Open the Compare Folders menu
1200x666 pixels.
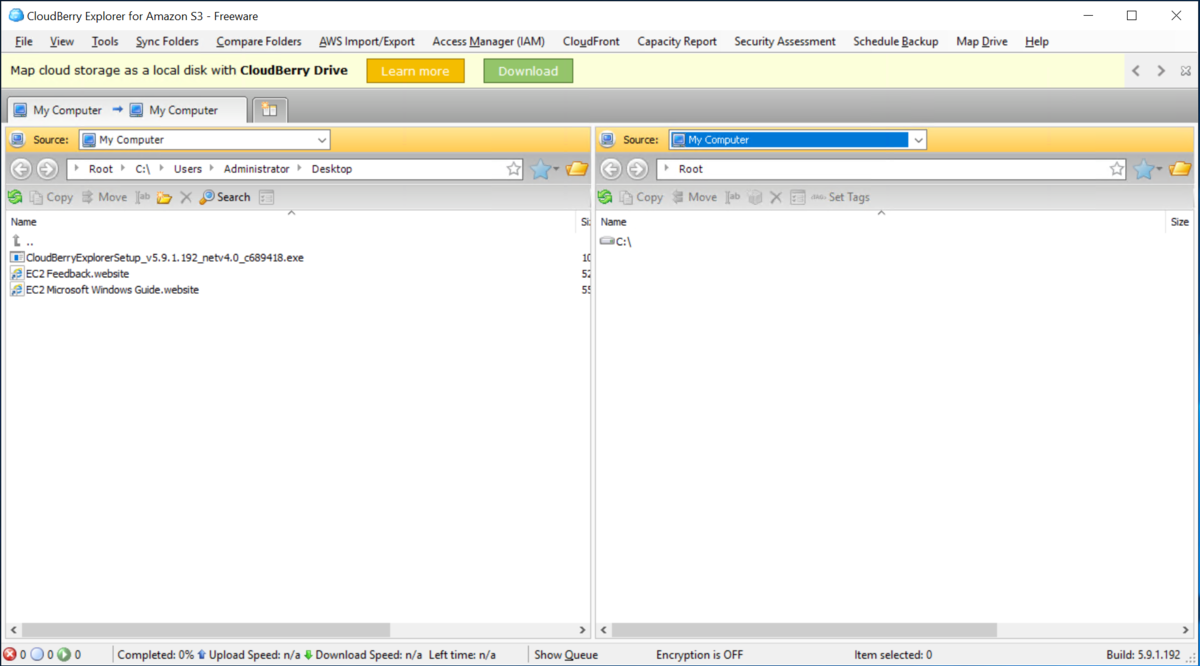[259, 41]
